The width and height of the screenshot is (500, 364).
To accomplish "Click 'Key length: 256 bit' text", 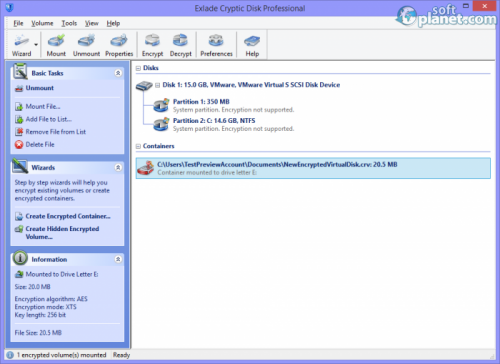I will click(40, 315).
